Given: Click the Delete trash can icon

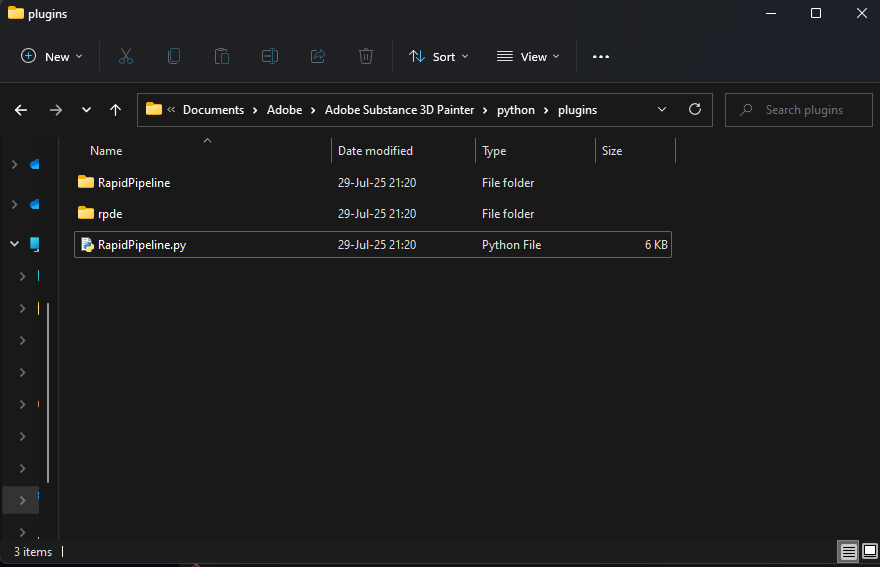Looking at the screenshot, I should pos(366,57).
